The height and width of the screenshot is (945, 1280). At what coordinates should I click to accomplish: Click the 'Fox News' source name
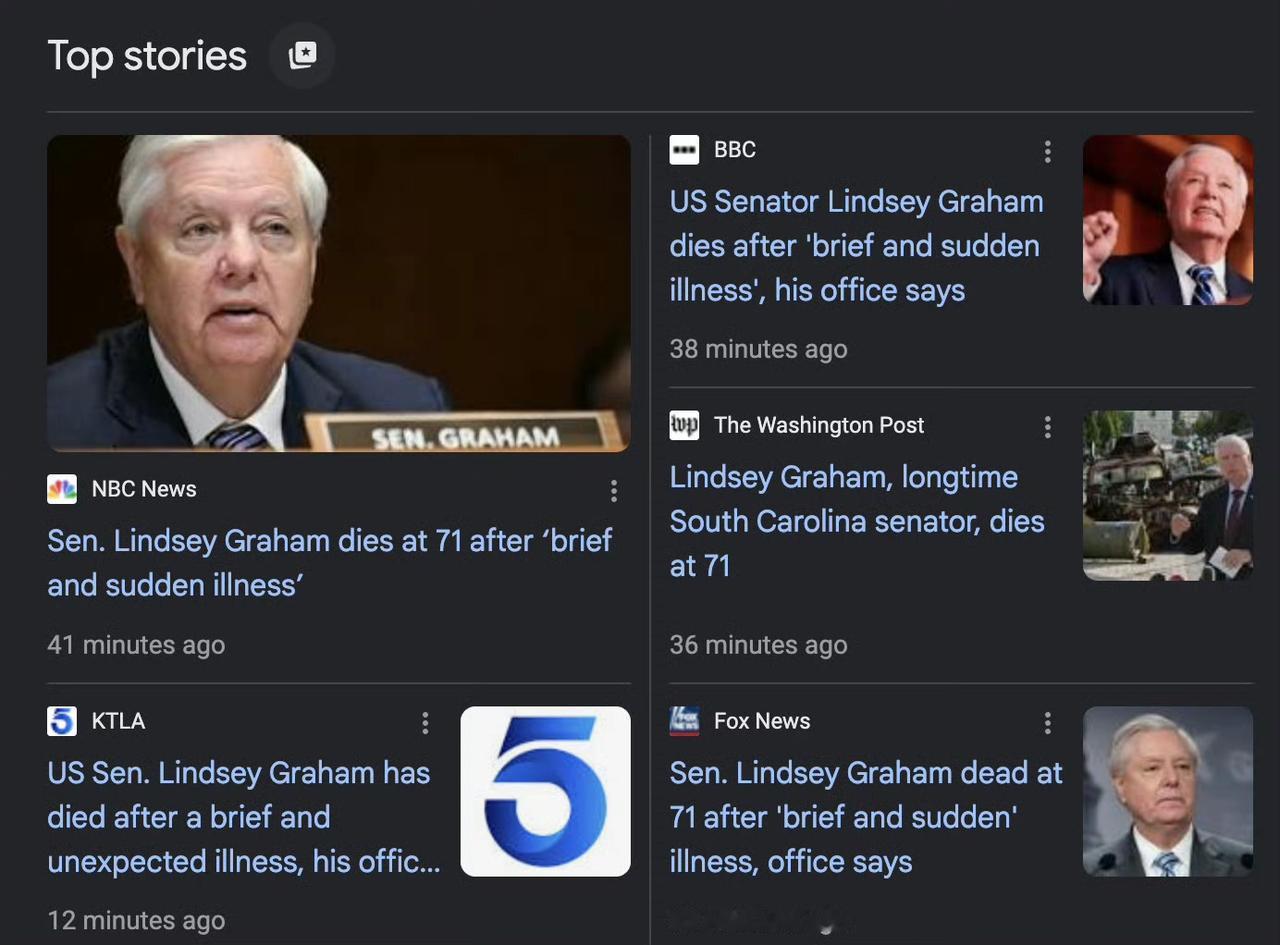tap(762, 721)
